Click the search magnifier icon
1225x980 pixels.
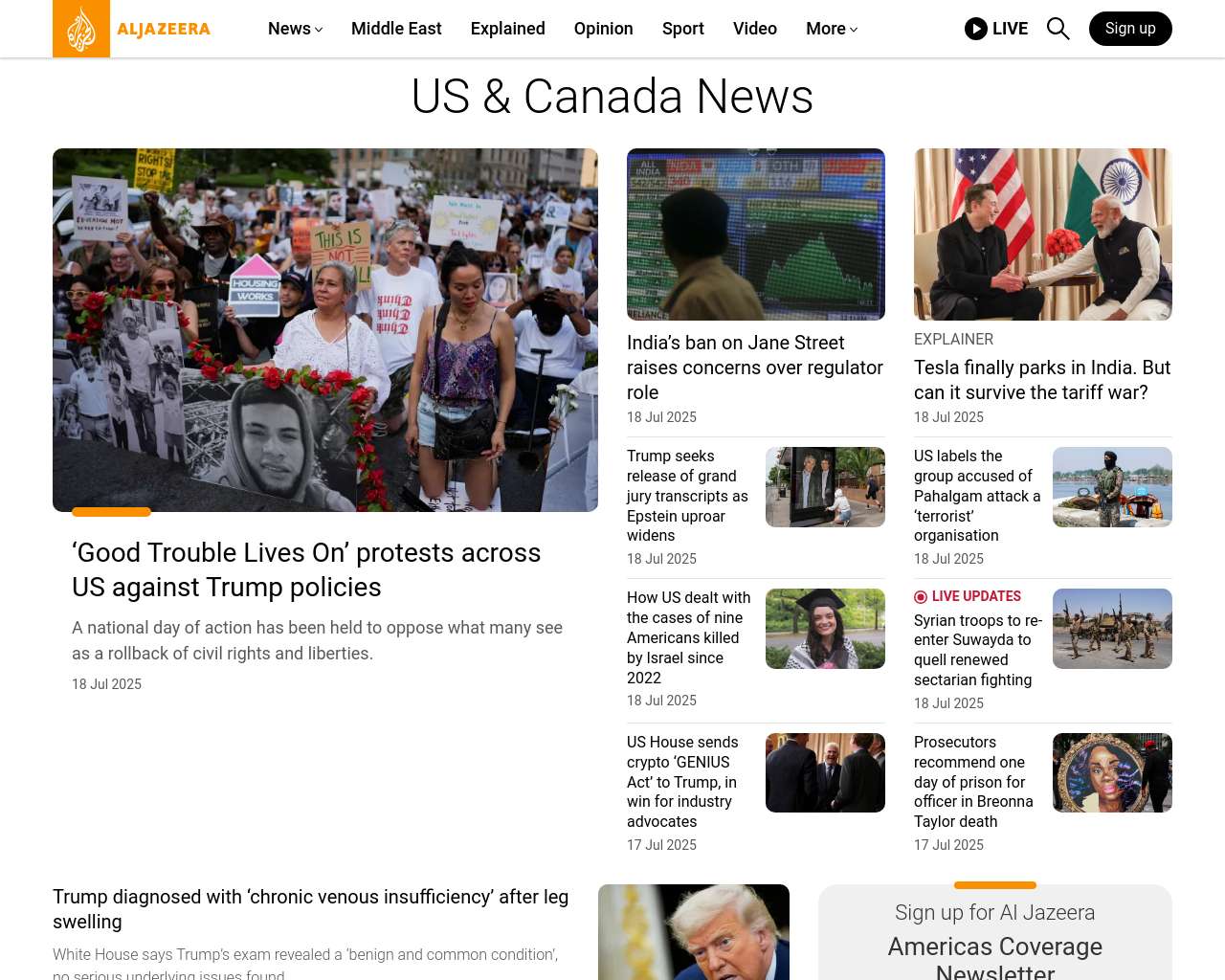1058,29
